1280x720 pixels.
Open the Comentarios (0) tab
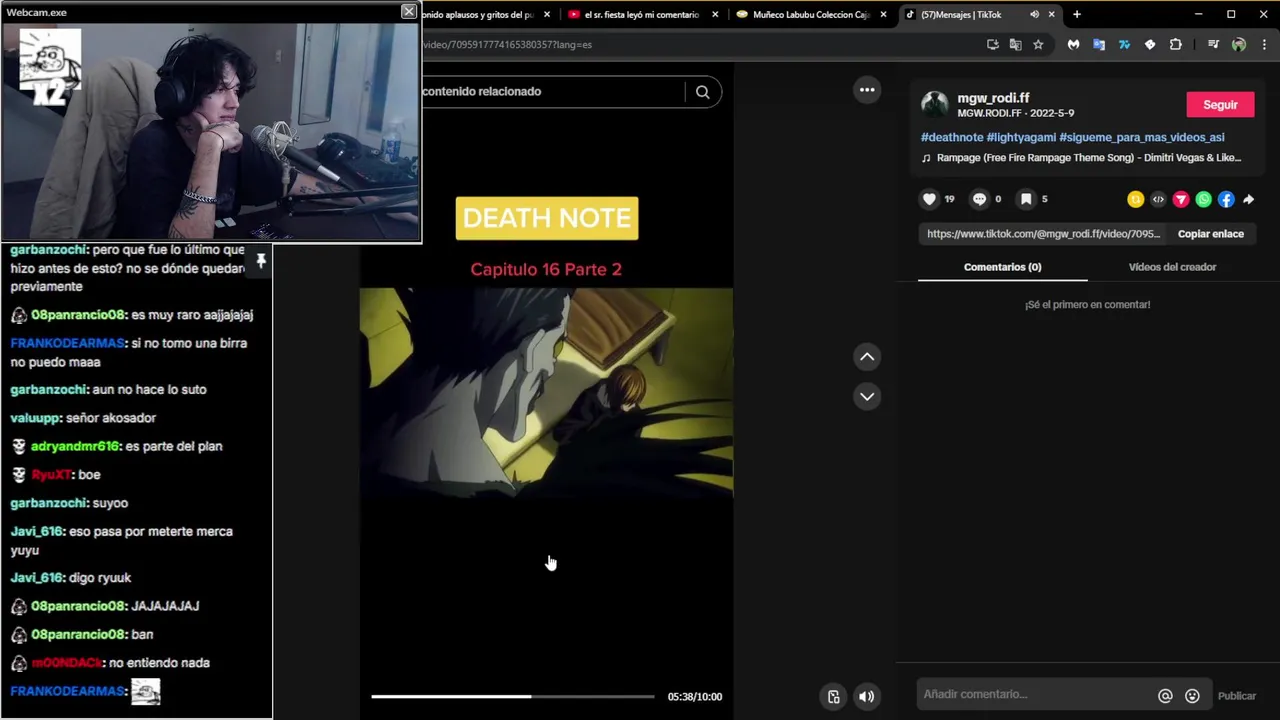click(1002, 267)
